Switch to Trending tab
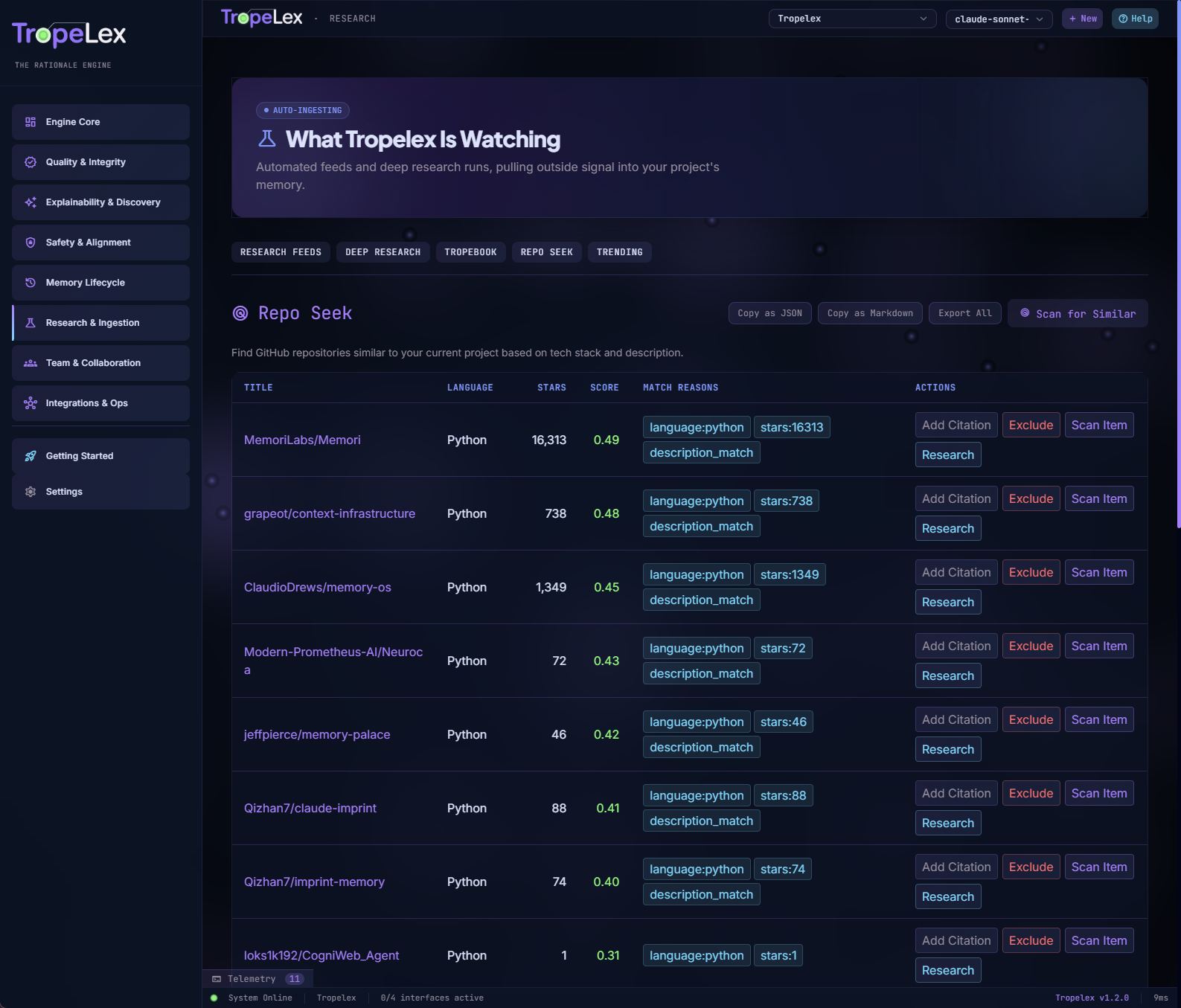Screen dimensions: 1181x1008 [x=619, y=252]
